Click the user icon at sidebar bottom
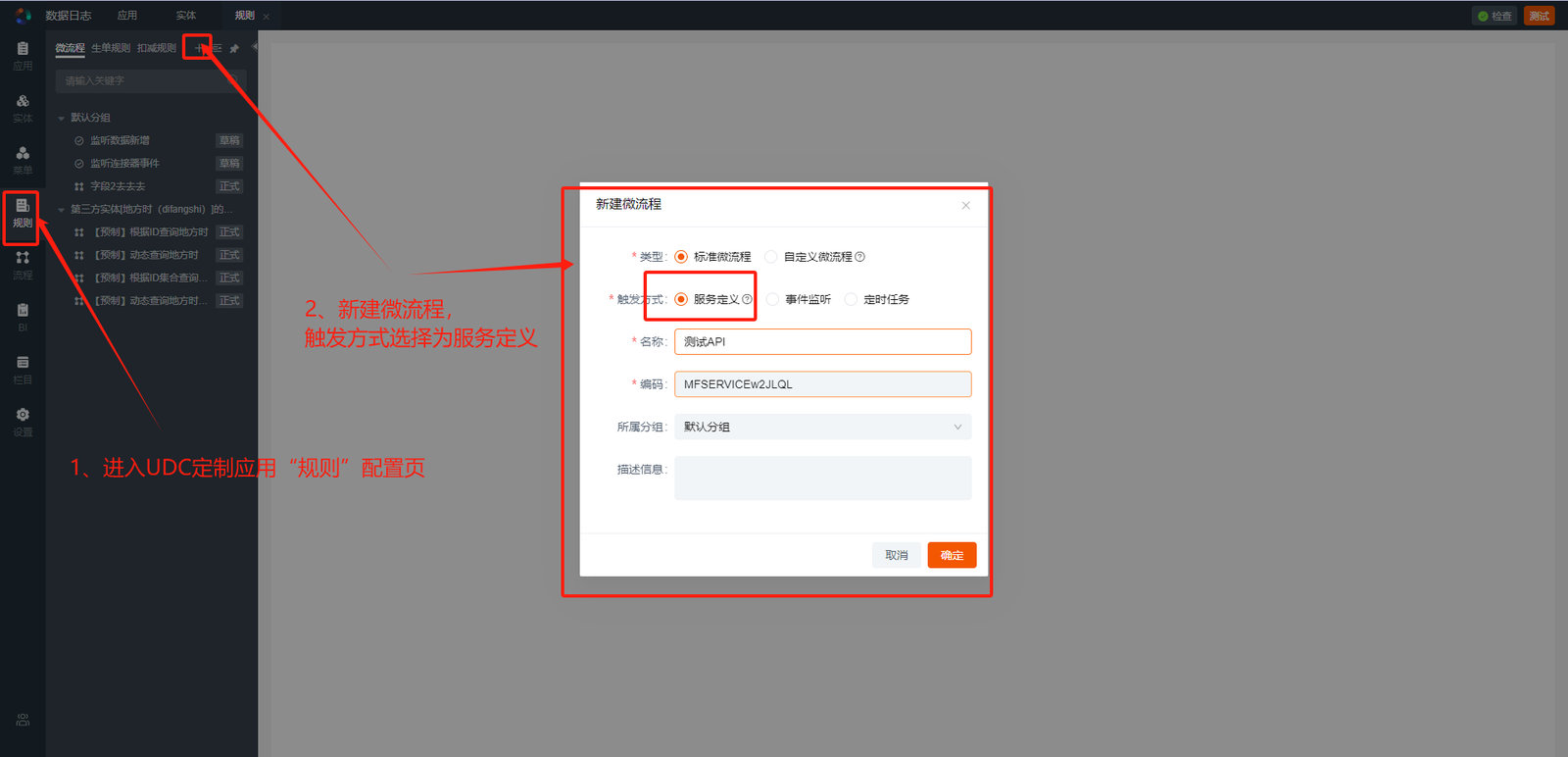Image resolution: width=1568 pixels, height=757 pixels. pyautogui.click(x=23, y=720)
